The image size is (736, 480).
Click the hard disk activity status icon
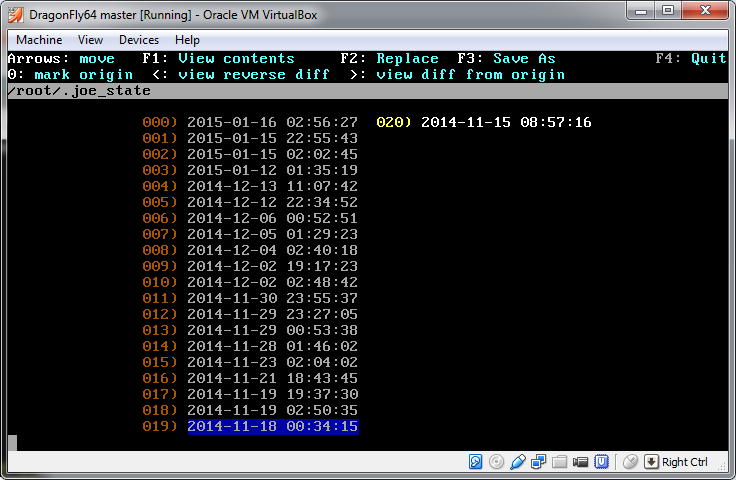(x=477, y=462)
